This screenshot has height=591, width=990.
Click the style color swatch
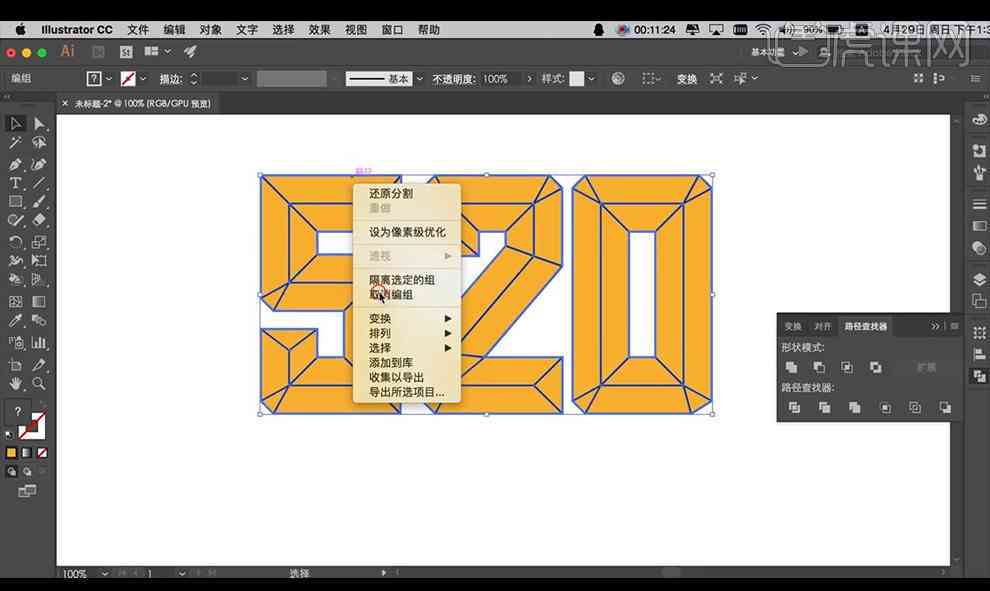click(576, 79)
